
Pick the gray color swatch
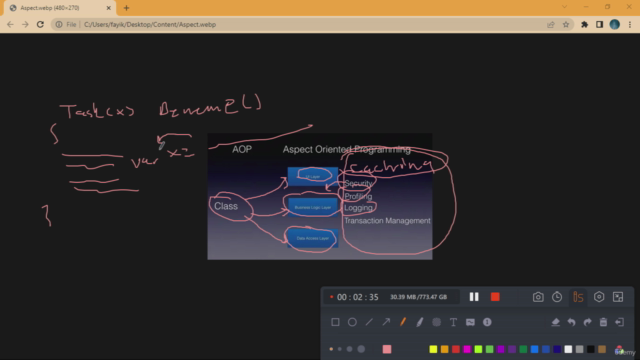580,349
